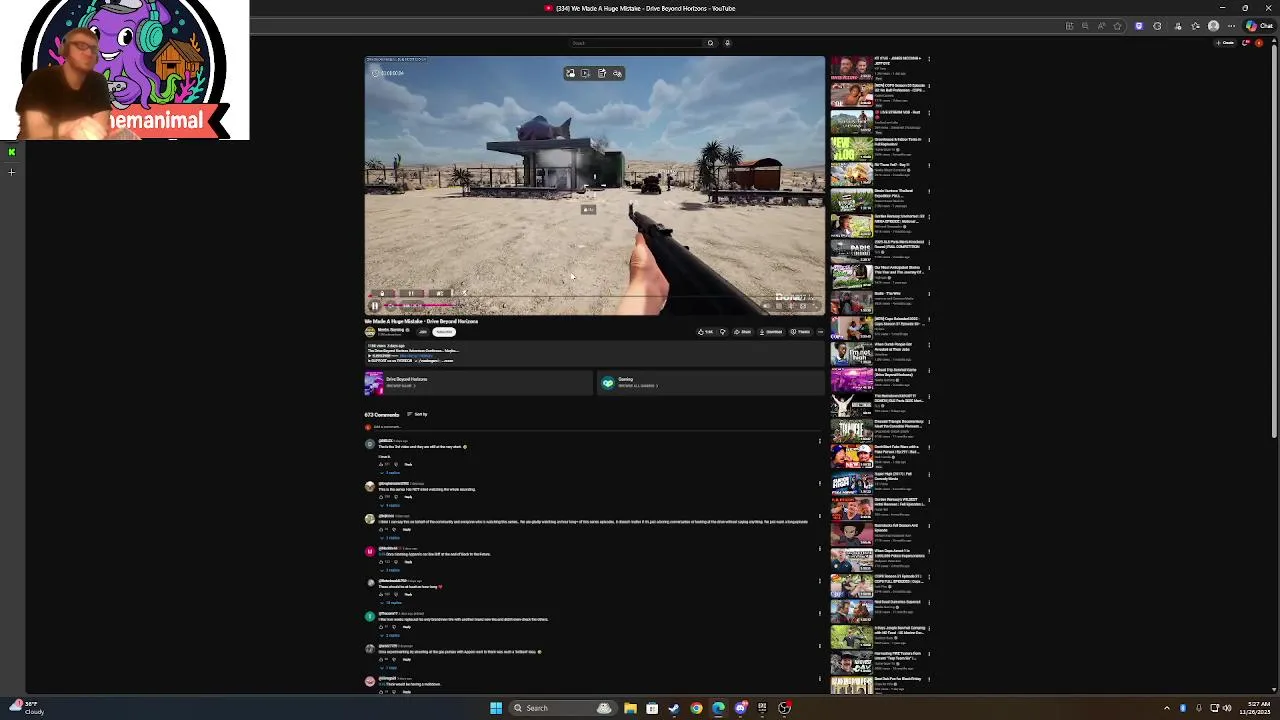Focus the YouTube search box
The width and height of the screenshot is (1280, 720).
[x=636, y=43]
